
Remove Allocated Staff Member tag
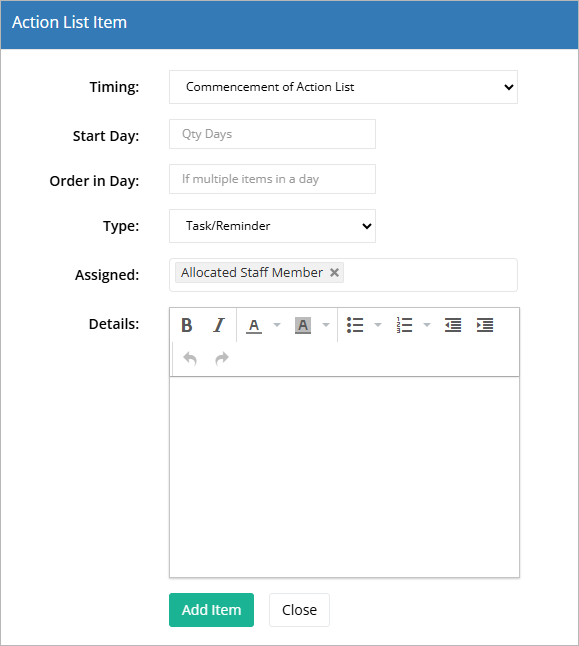(x=335, y=272)
